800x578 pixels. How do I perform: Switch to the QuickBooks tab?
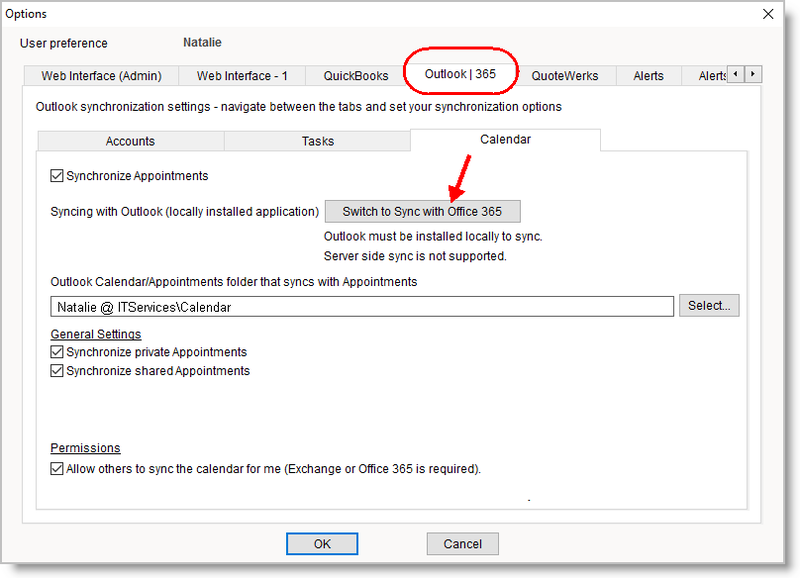[355, 75]
